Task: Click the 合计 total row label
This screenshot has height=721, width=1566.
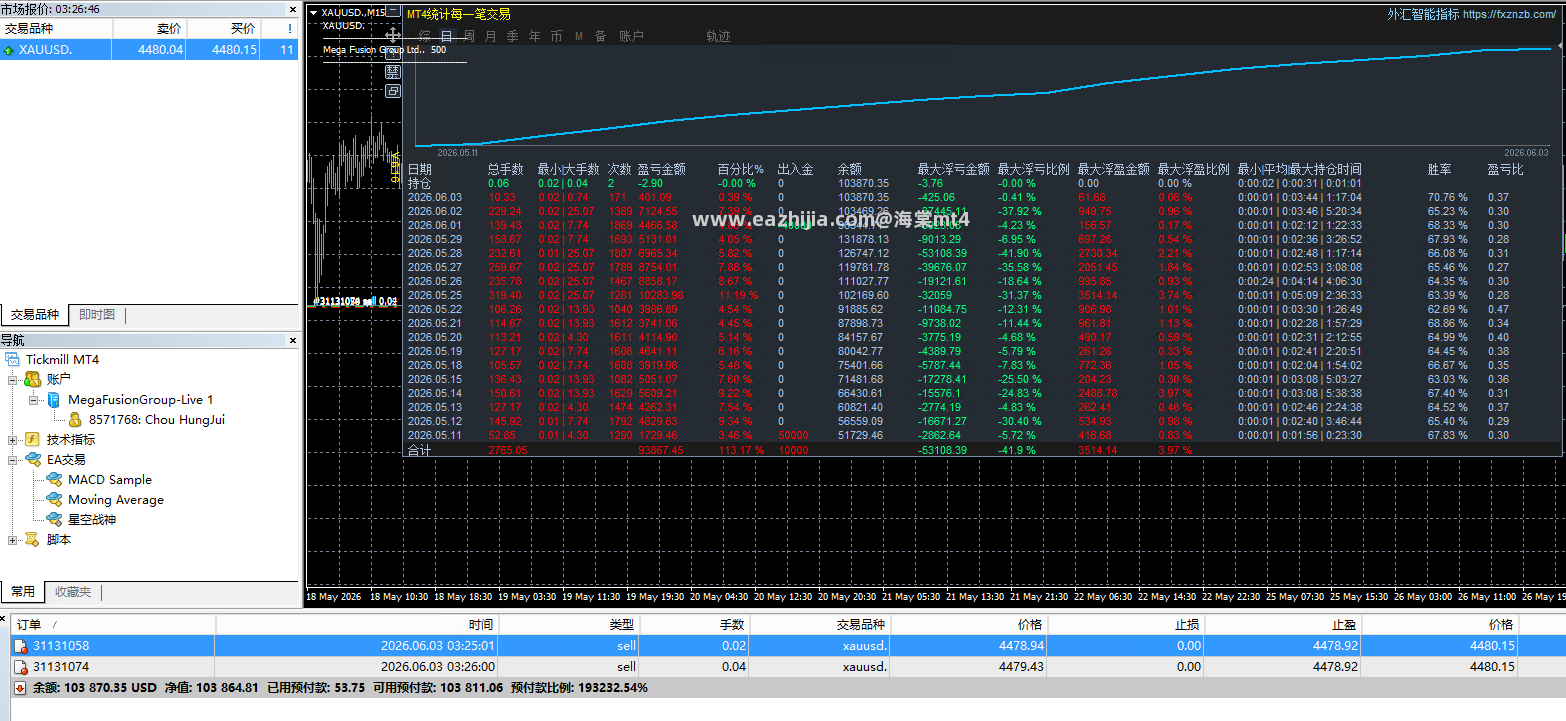Action: [x=419, y=450]
